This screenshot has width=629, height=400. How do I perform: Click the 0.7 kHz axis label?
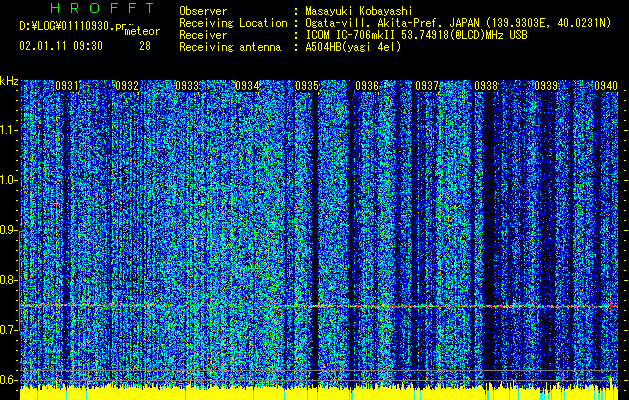pos(8,330)
